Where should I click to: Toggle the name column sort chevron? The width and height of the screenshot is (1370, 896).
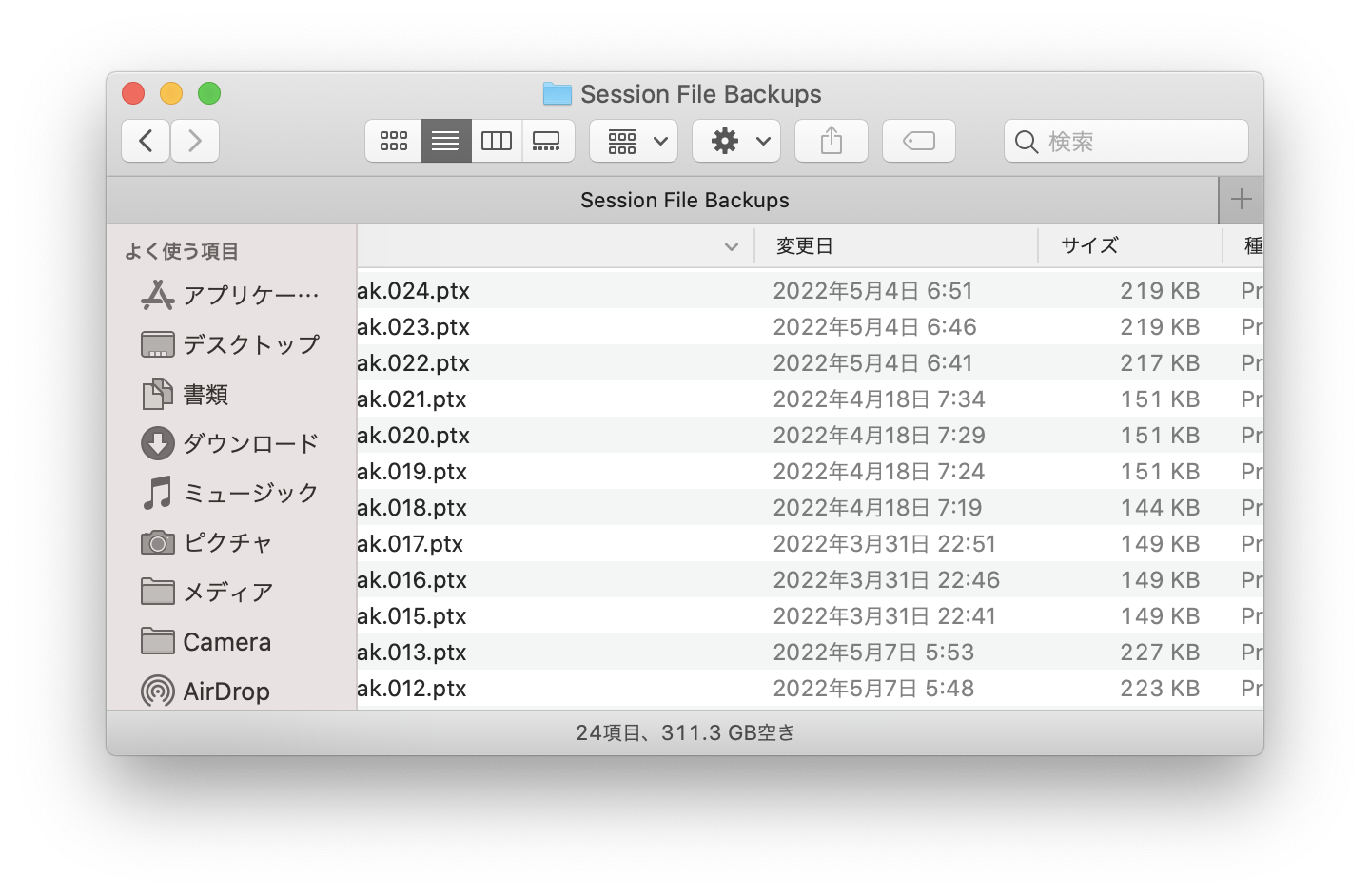(x=731, y=246)
